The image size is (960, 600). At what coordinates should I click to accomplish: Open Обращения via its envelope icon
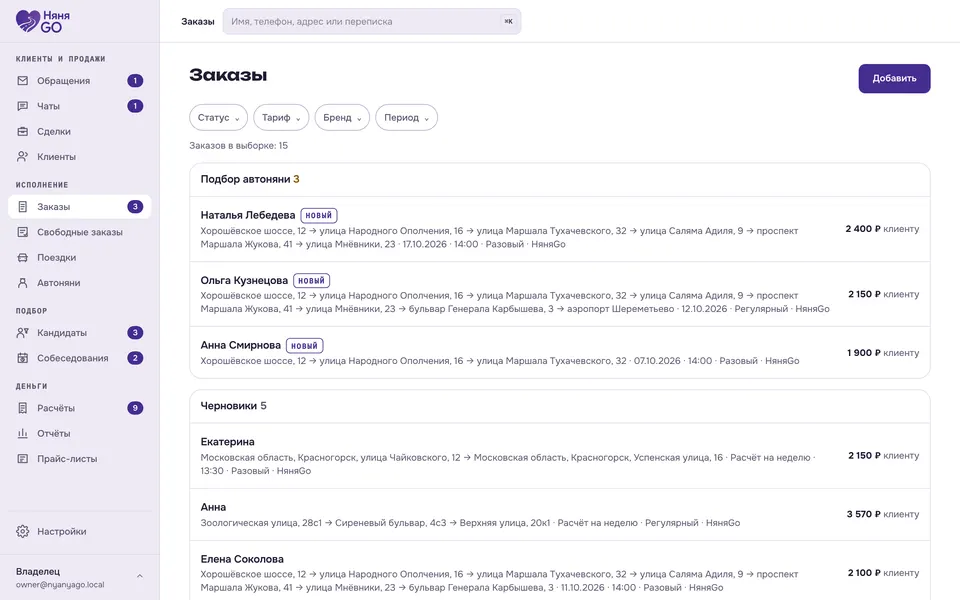tap(23, 81)
